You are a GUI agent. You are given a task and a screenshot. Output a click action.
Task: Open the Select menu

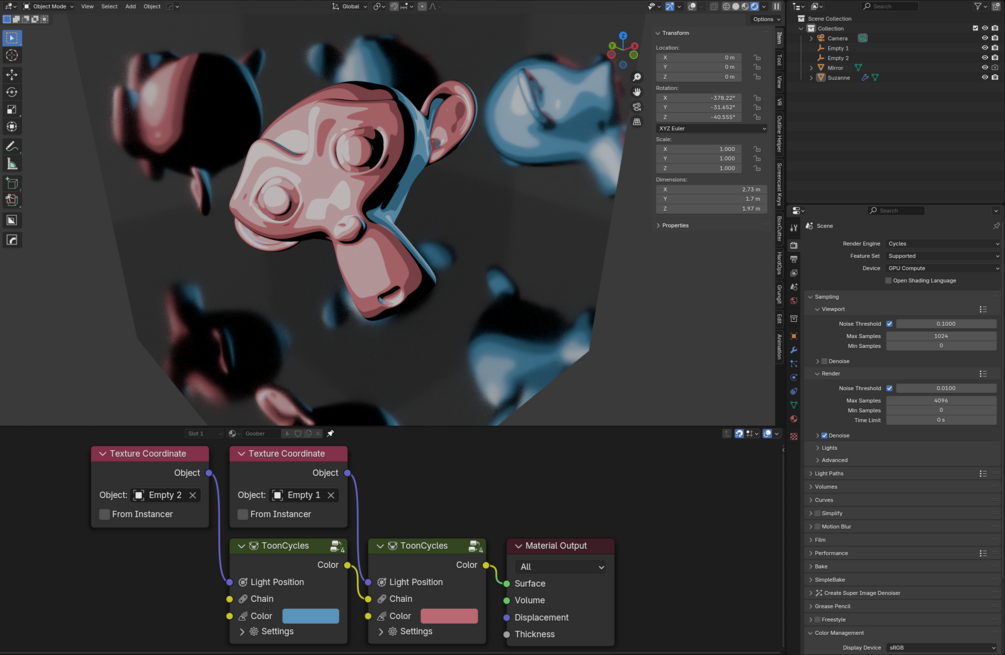tap(109, 6)
